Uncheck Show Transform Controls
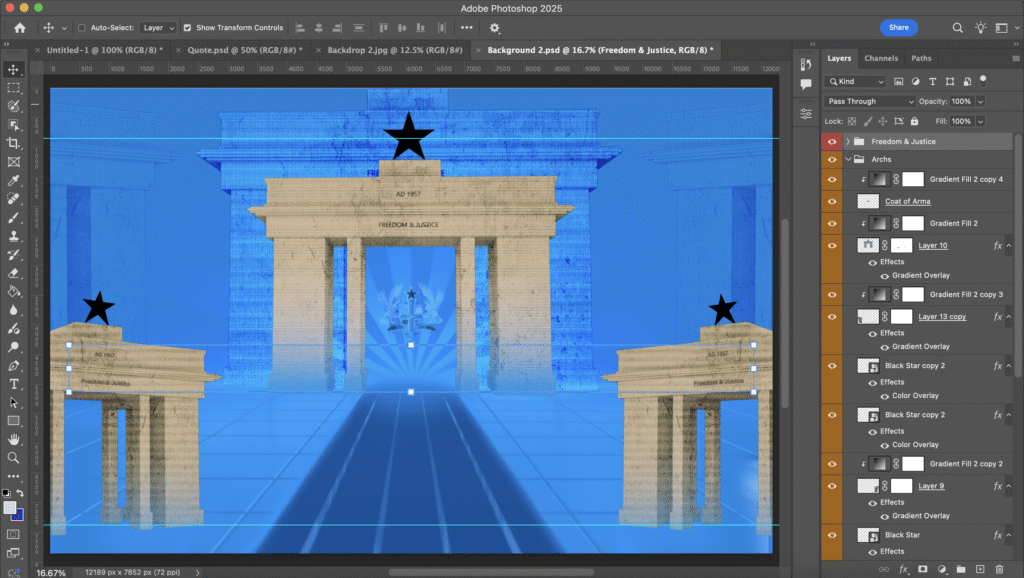Screen dimensions: 1024x578 click(x=187, y=28)
